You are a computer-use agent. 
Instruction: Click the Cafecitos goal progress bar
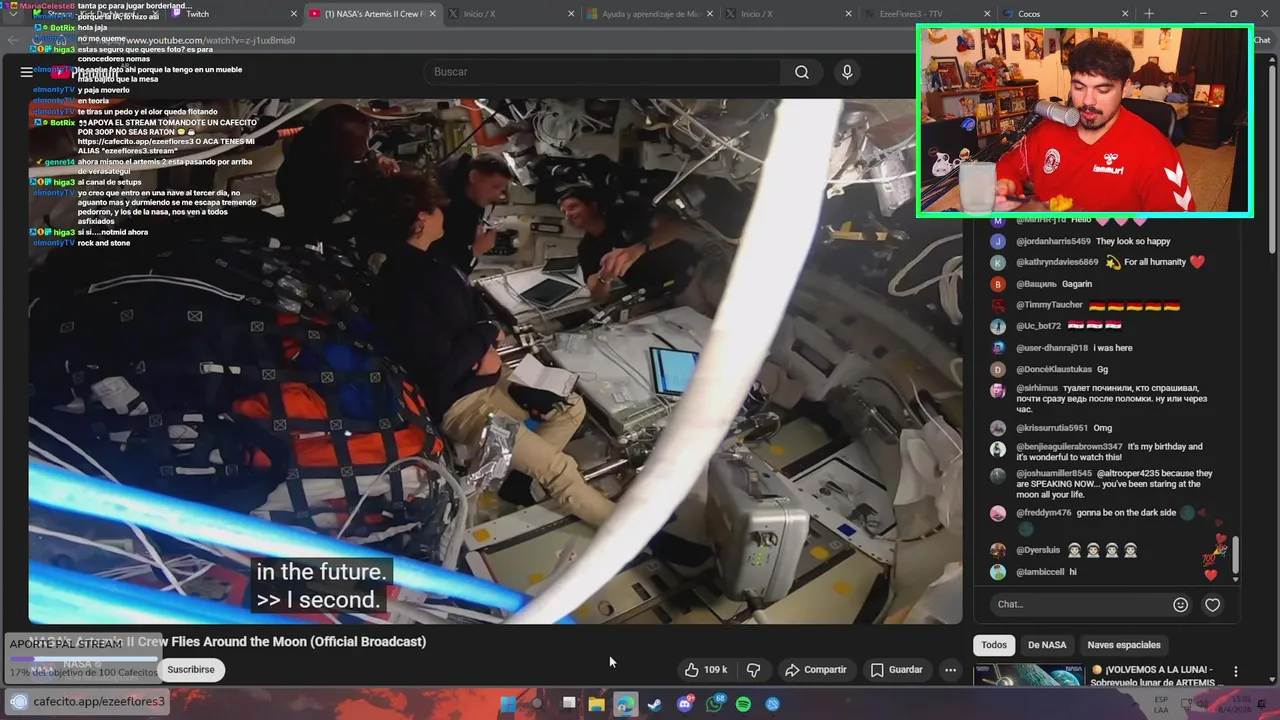[82, 659]
